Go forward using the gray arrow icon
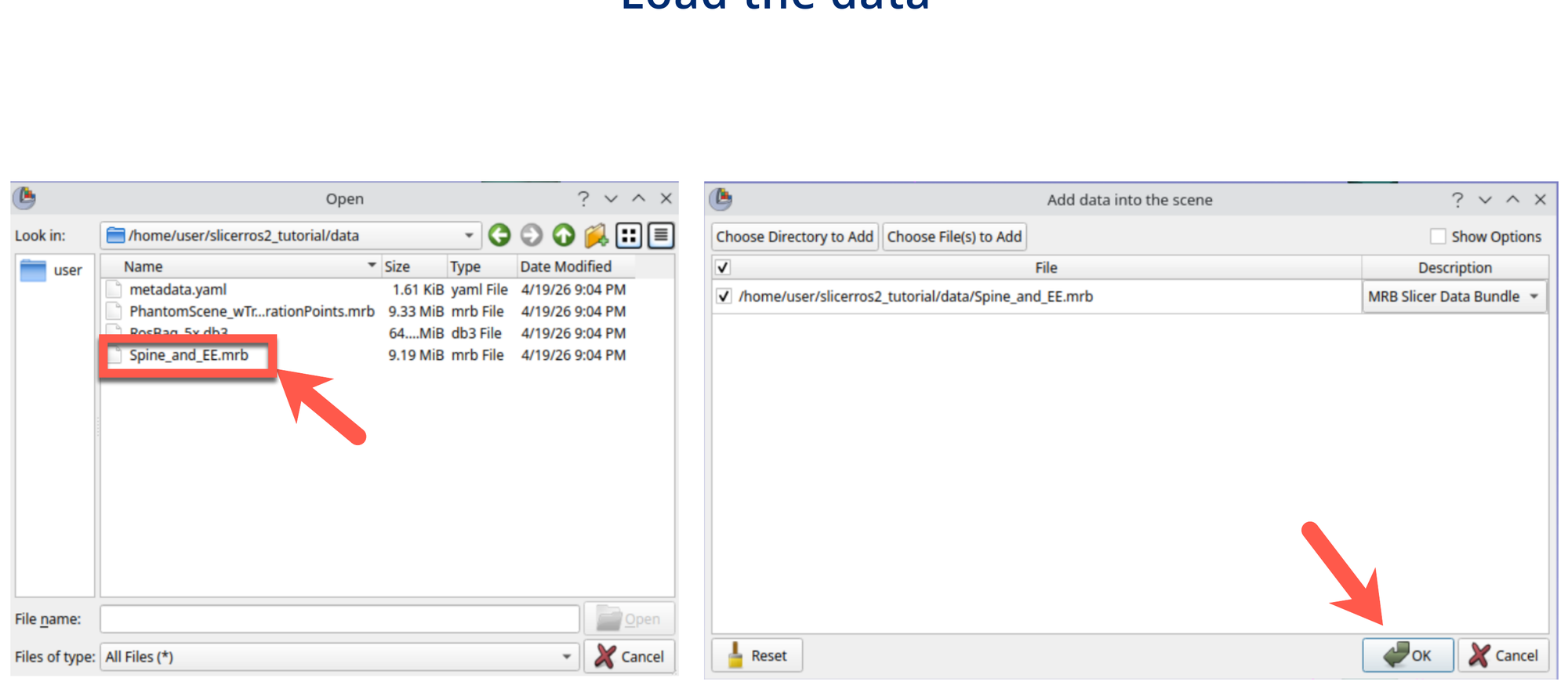The height and width of the screenshot is (689, 1568). [532, 235]
